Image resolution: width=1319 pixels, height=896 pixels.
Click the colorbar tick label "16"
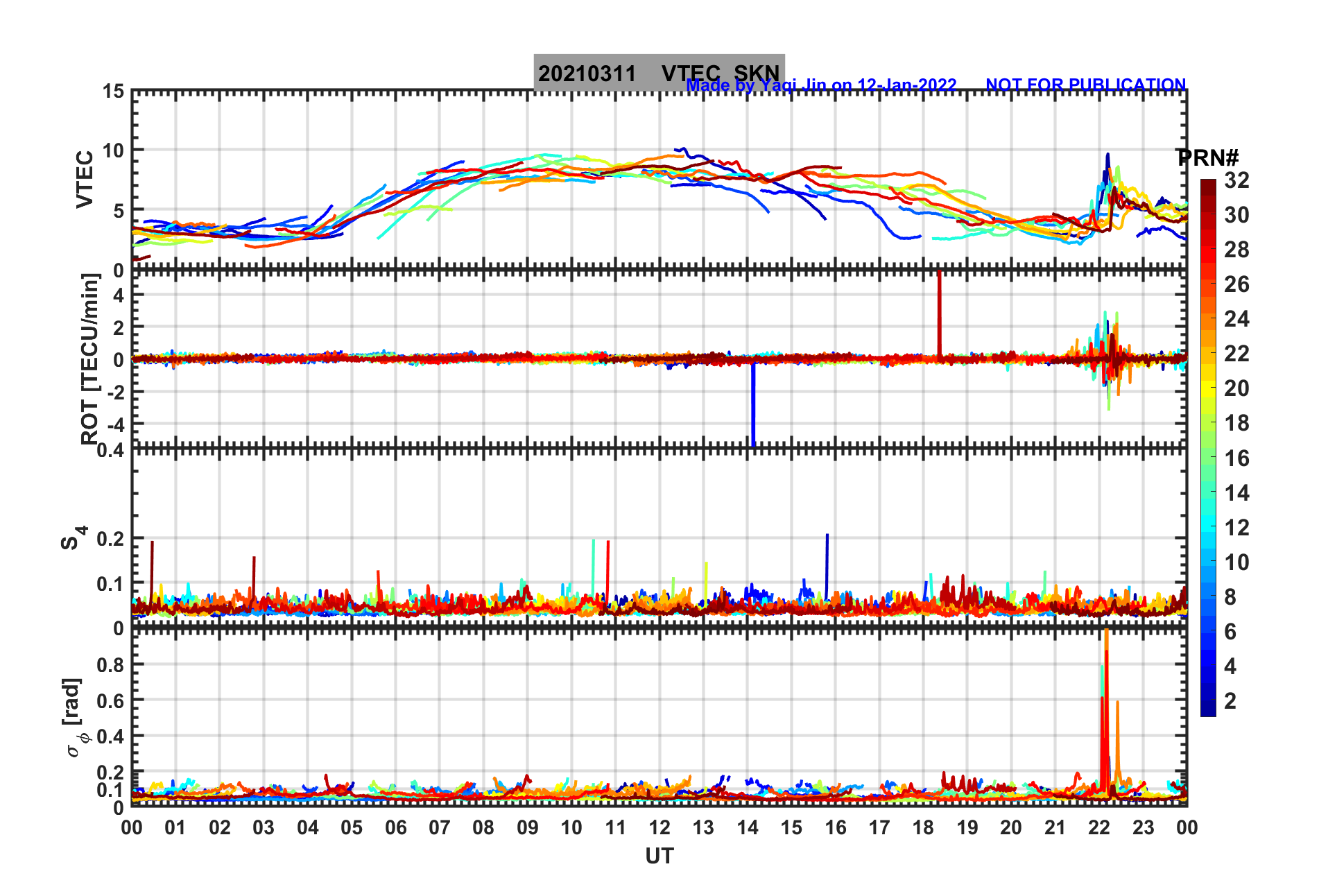1236,458
